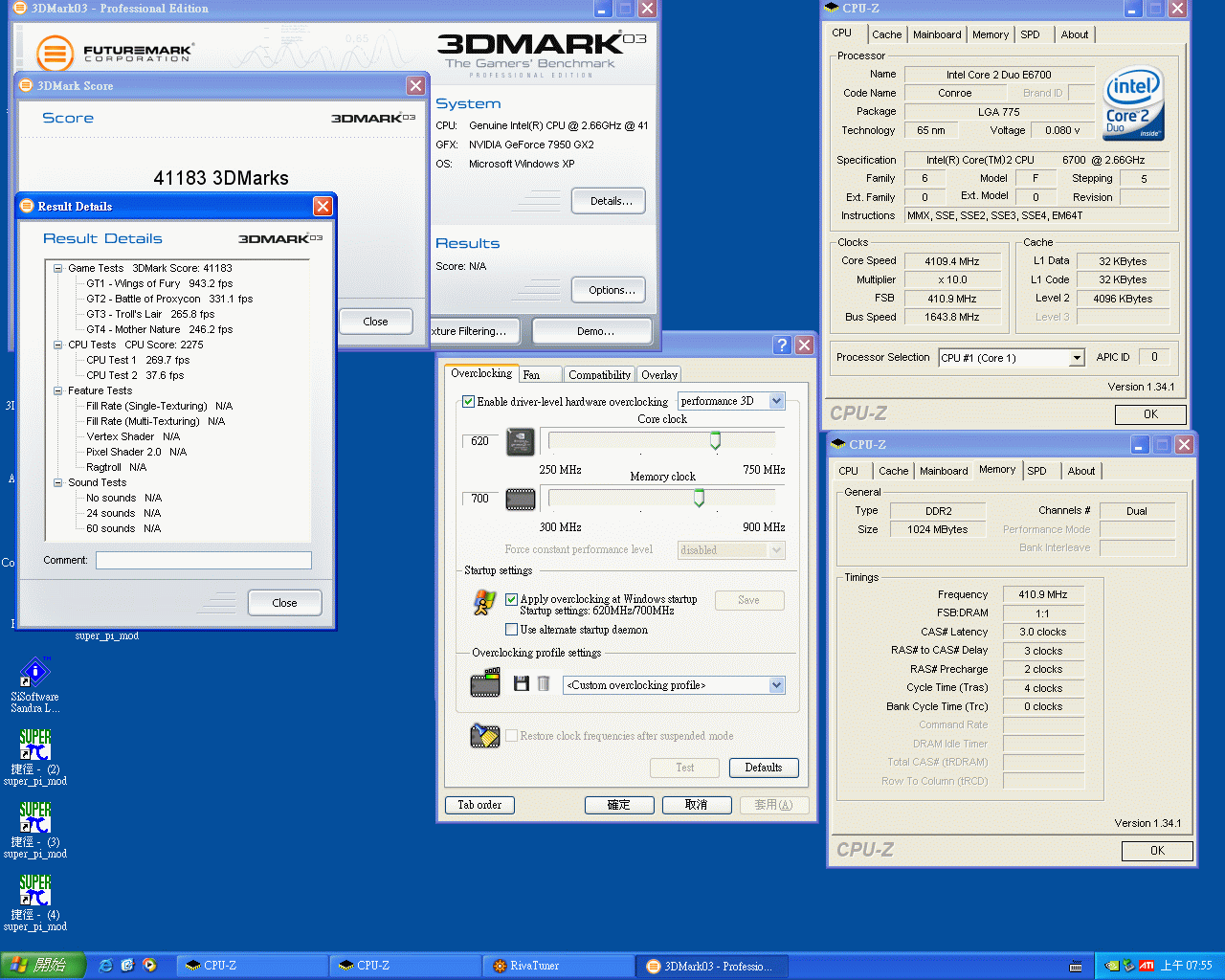The height and width of the screenshot is (980, 1225).
Task: Switch to Compatibility tab
Action: coord(599,375)
